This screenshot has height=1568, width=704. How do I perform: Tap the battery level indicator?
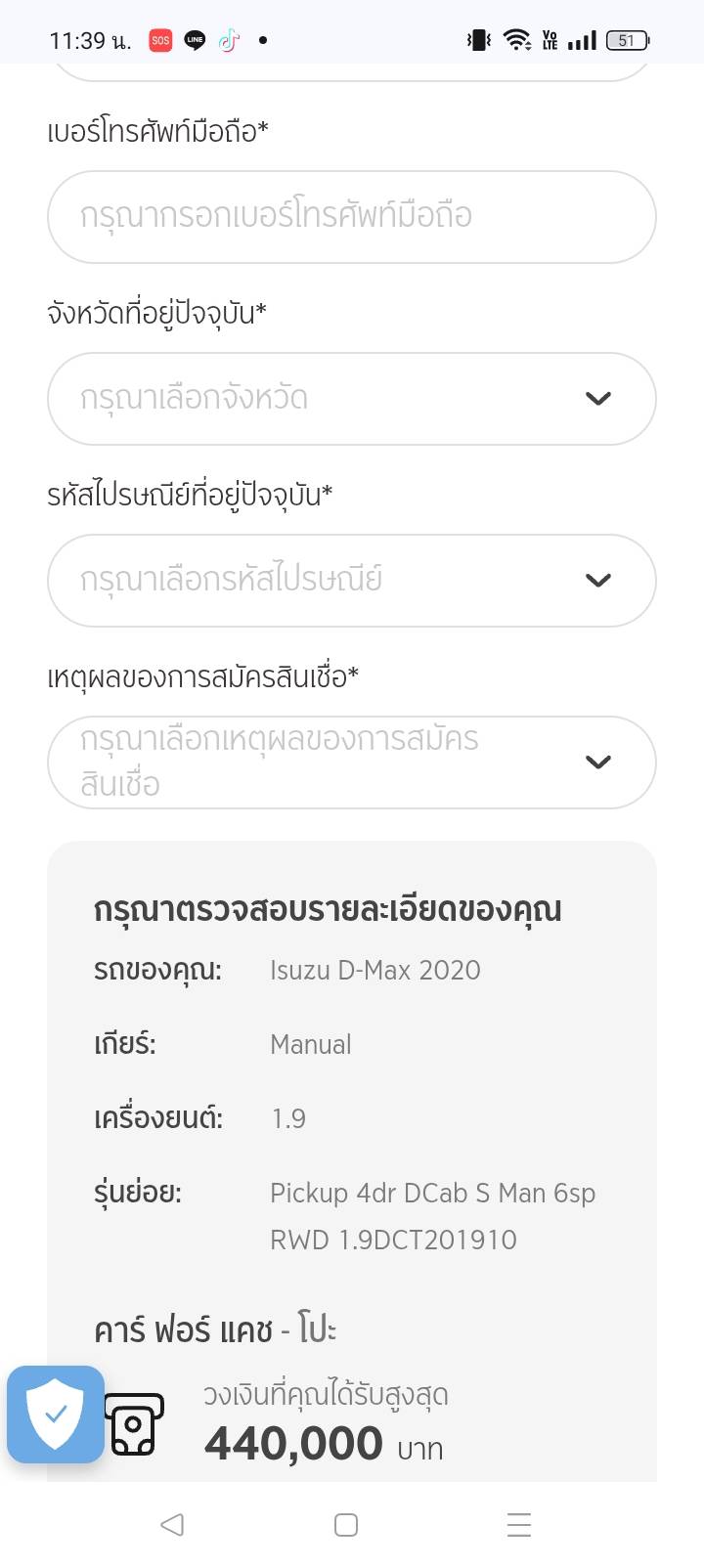point(627,40)
